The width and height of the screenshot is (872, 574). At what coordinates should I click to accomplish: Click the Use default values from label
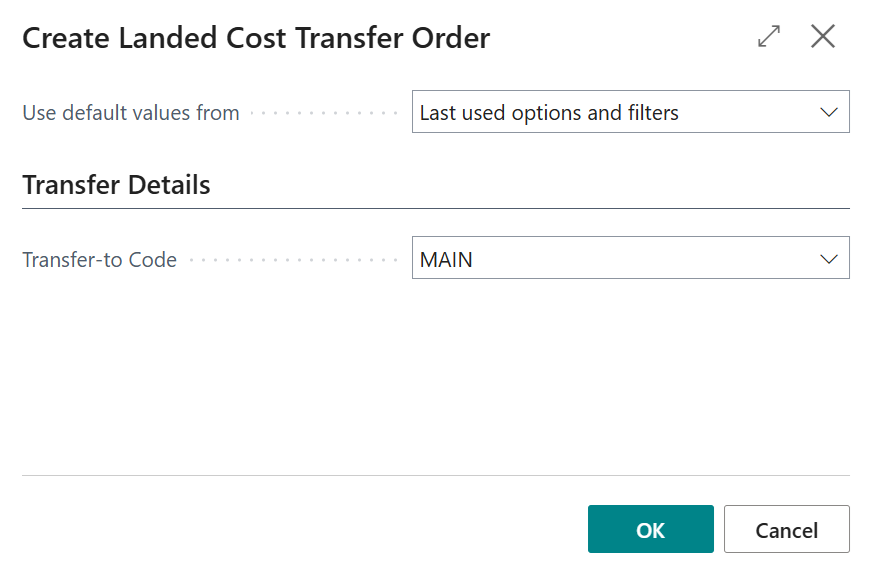[131, 113]
